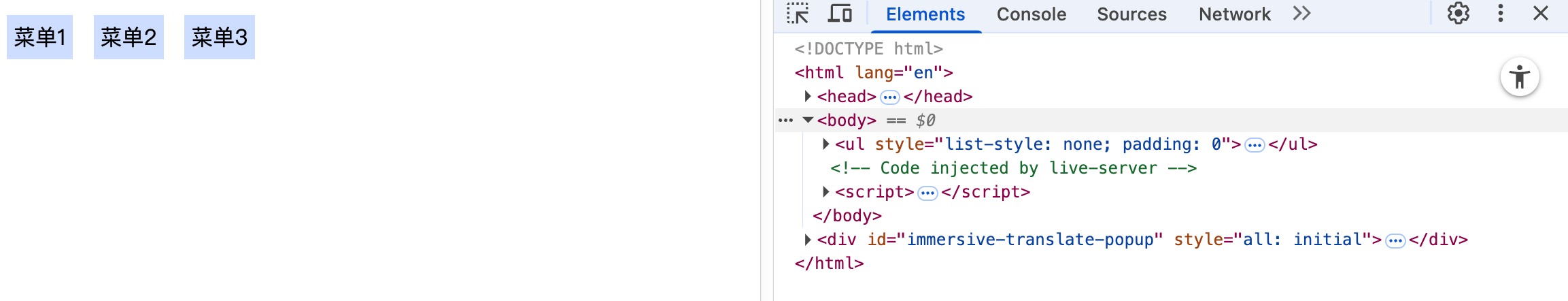The width and height of the screenshot is (1568, 301).
Task: Expand the ul element node
Action: tap(825, 144)
